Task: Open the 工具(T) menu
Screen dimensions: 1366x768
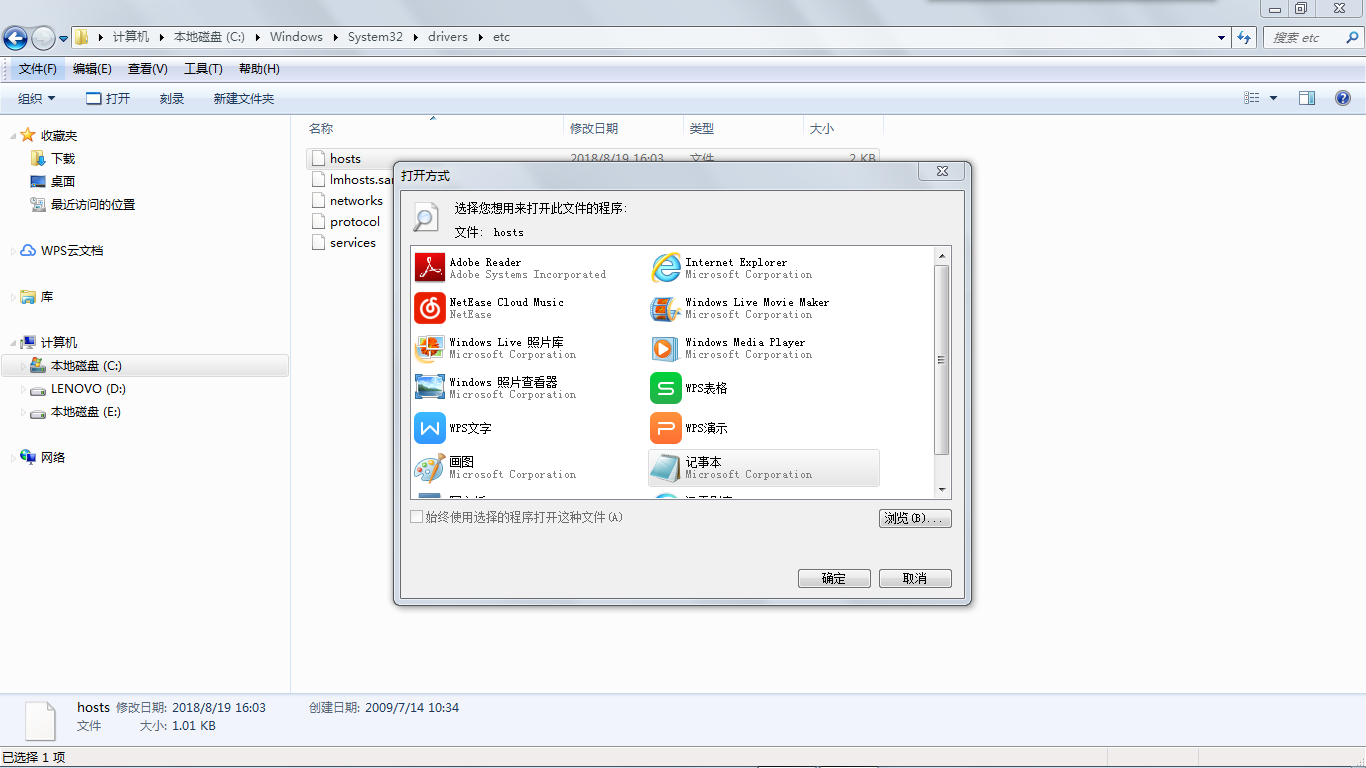Action: 204,69
